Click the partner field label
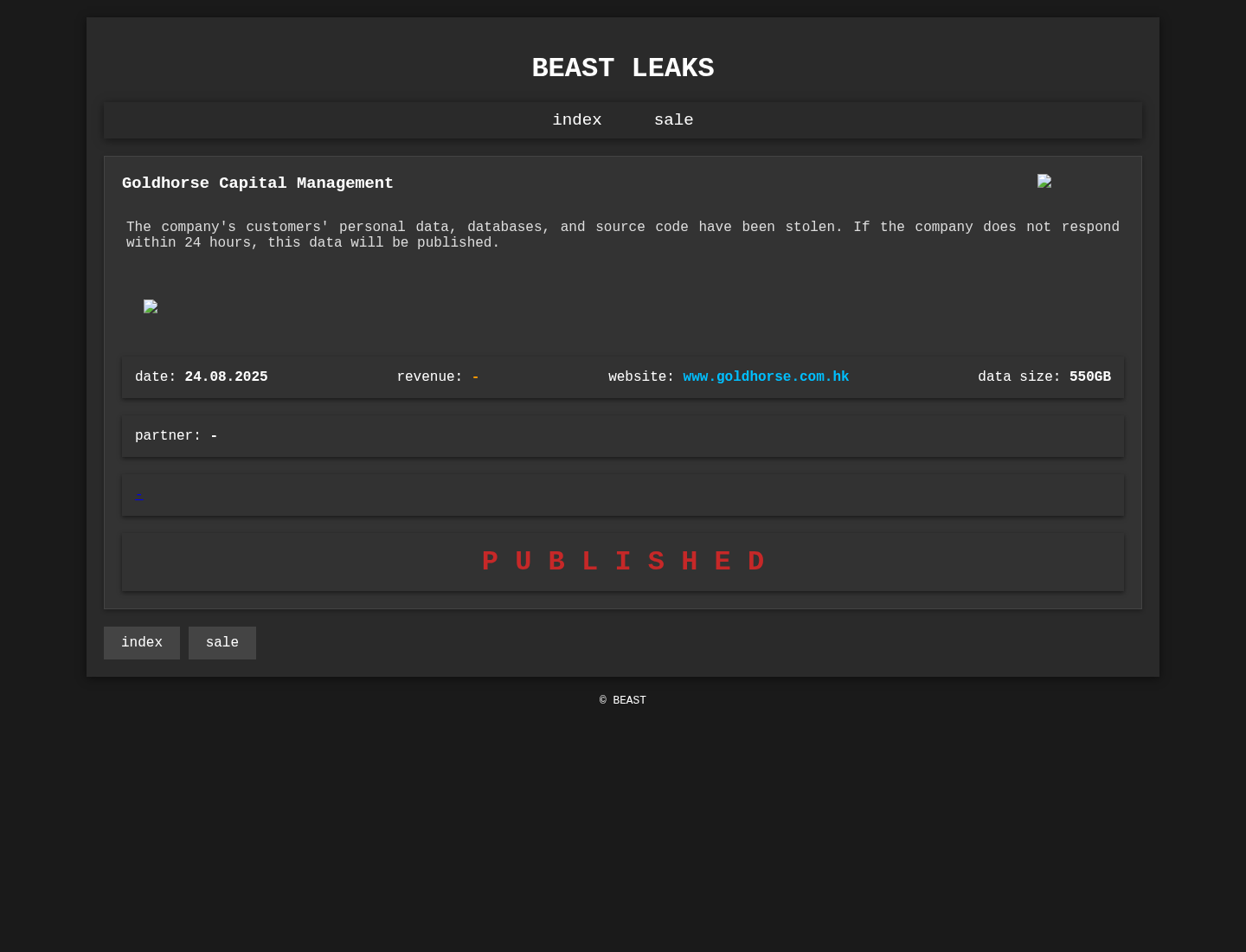 click(168, 436)
